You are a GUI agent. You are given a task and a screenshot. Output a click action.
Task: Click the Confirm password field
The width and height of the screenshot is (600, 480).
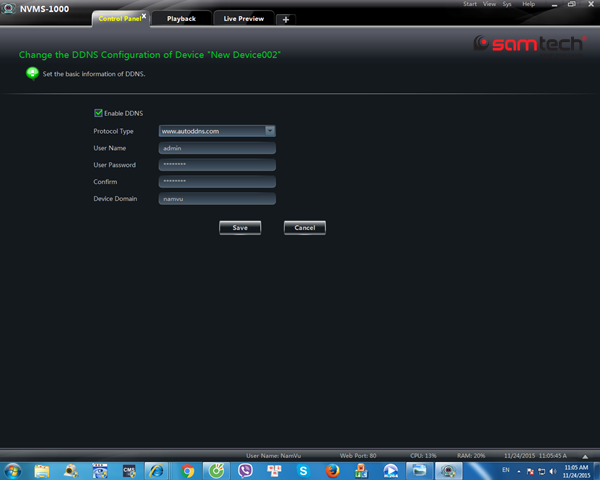(217, 182)
